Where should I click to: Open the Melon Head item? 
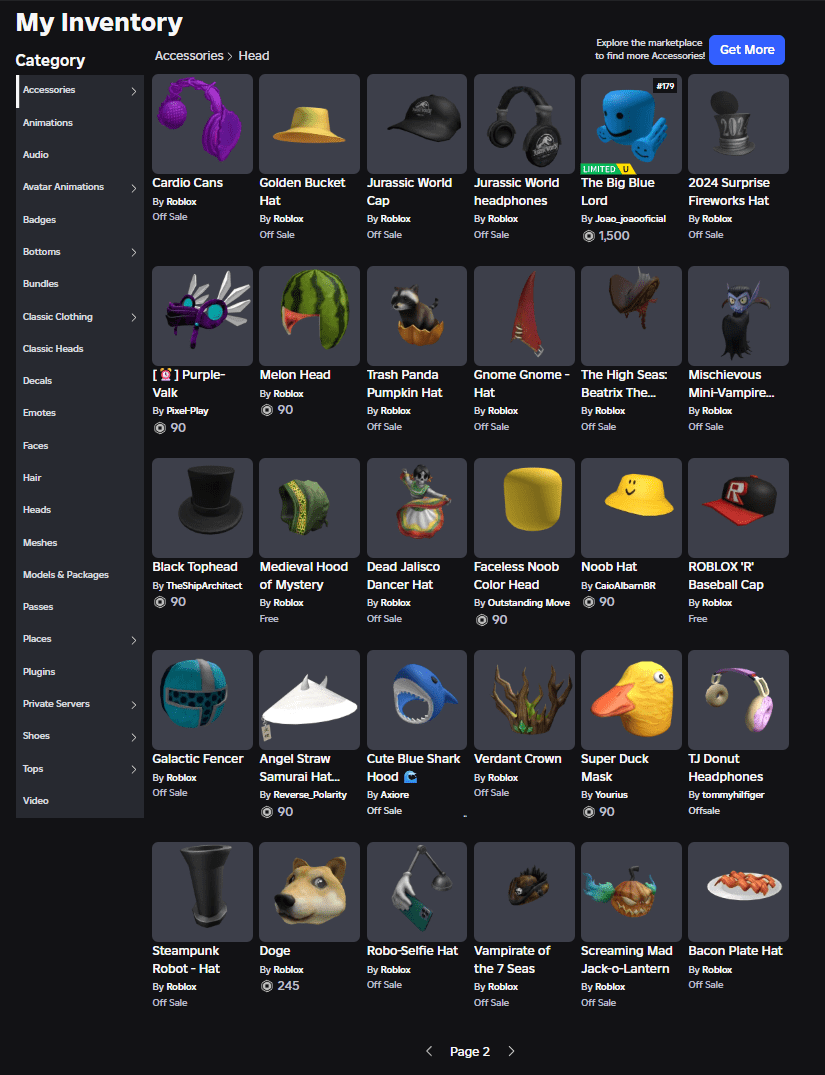point(309,315)
